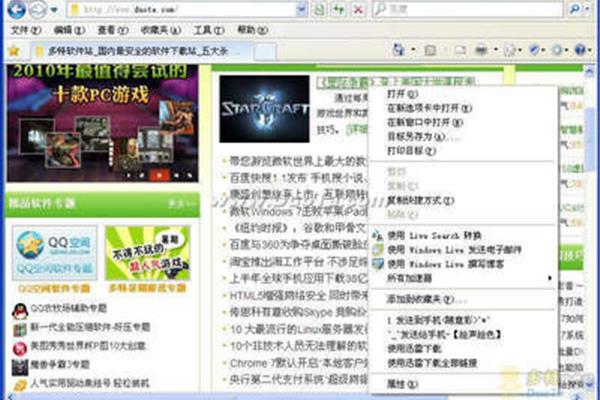This screenshot has height=400, width=600.
Task: Stop loading with the red X icon
Action: coord(358,10)
